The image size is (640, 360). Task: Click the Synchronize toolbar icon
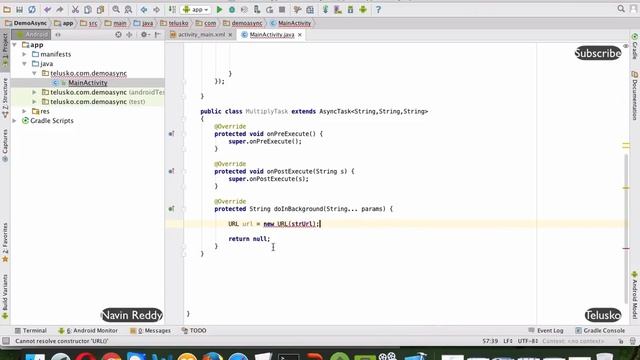coord(32,9)
